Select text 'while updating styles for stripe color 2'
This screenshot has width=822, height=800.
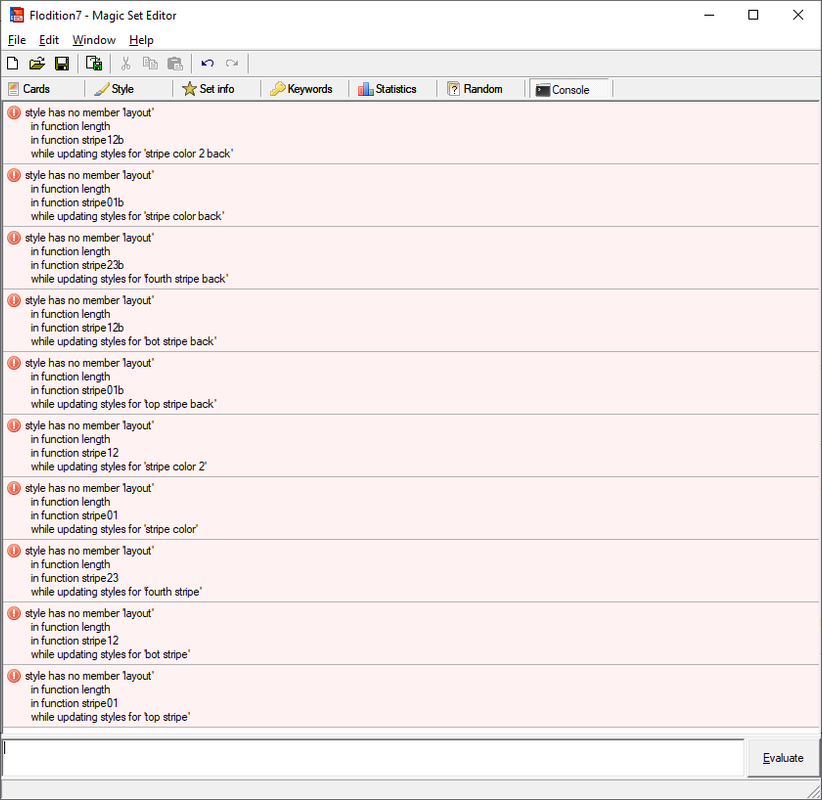pyautogui.click(x=119, y=467)
